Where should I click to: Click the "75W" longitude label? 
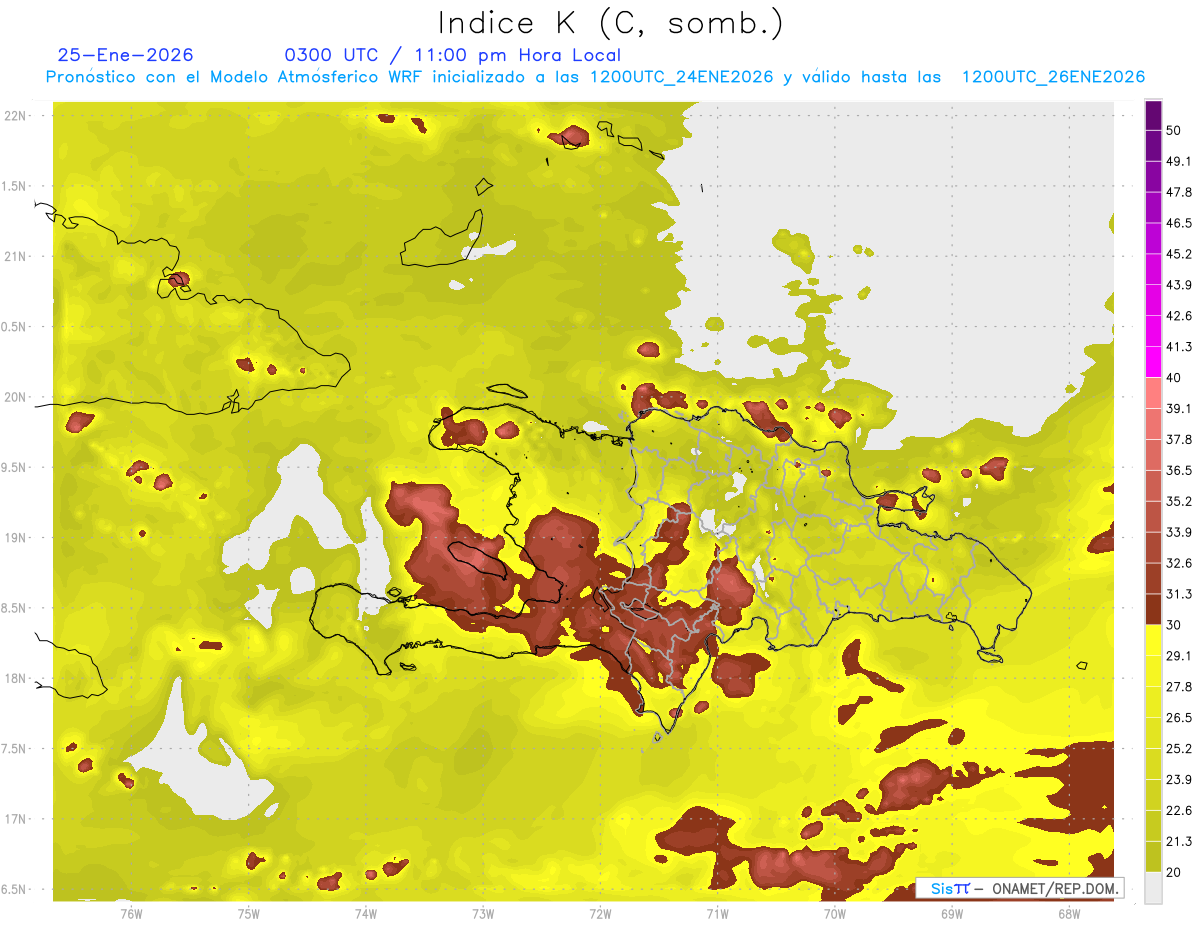(x=248, y=914)
